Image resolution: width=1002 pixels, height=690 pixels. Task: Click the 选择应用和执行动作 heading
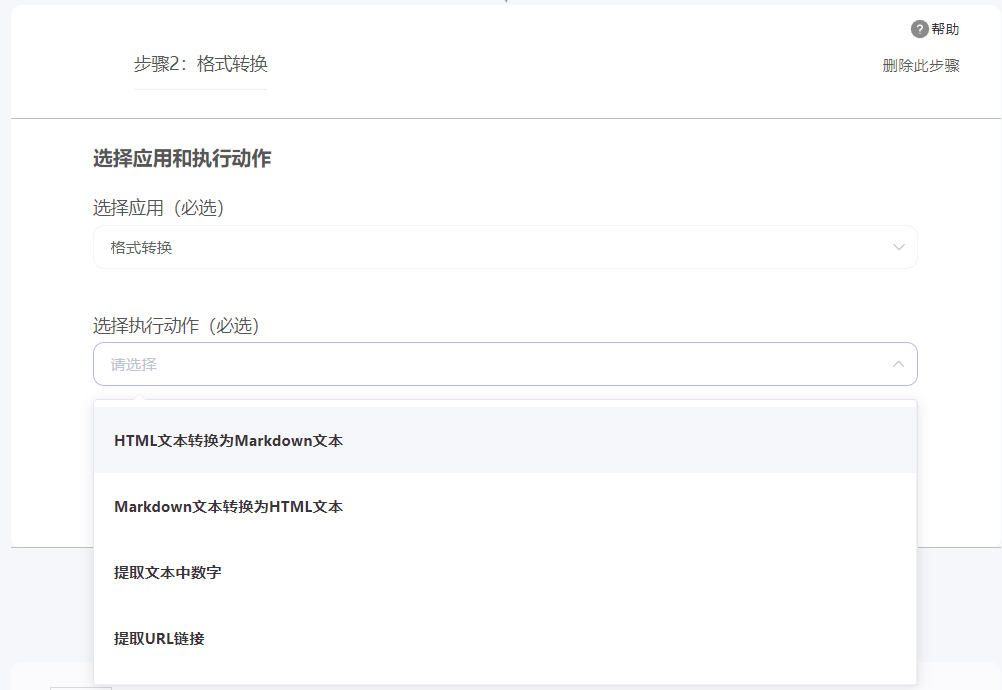click(182, 158)
